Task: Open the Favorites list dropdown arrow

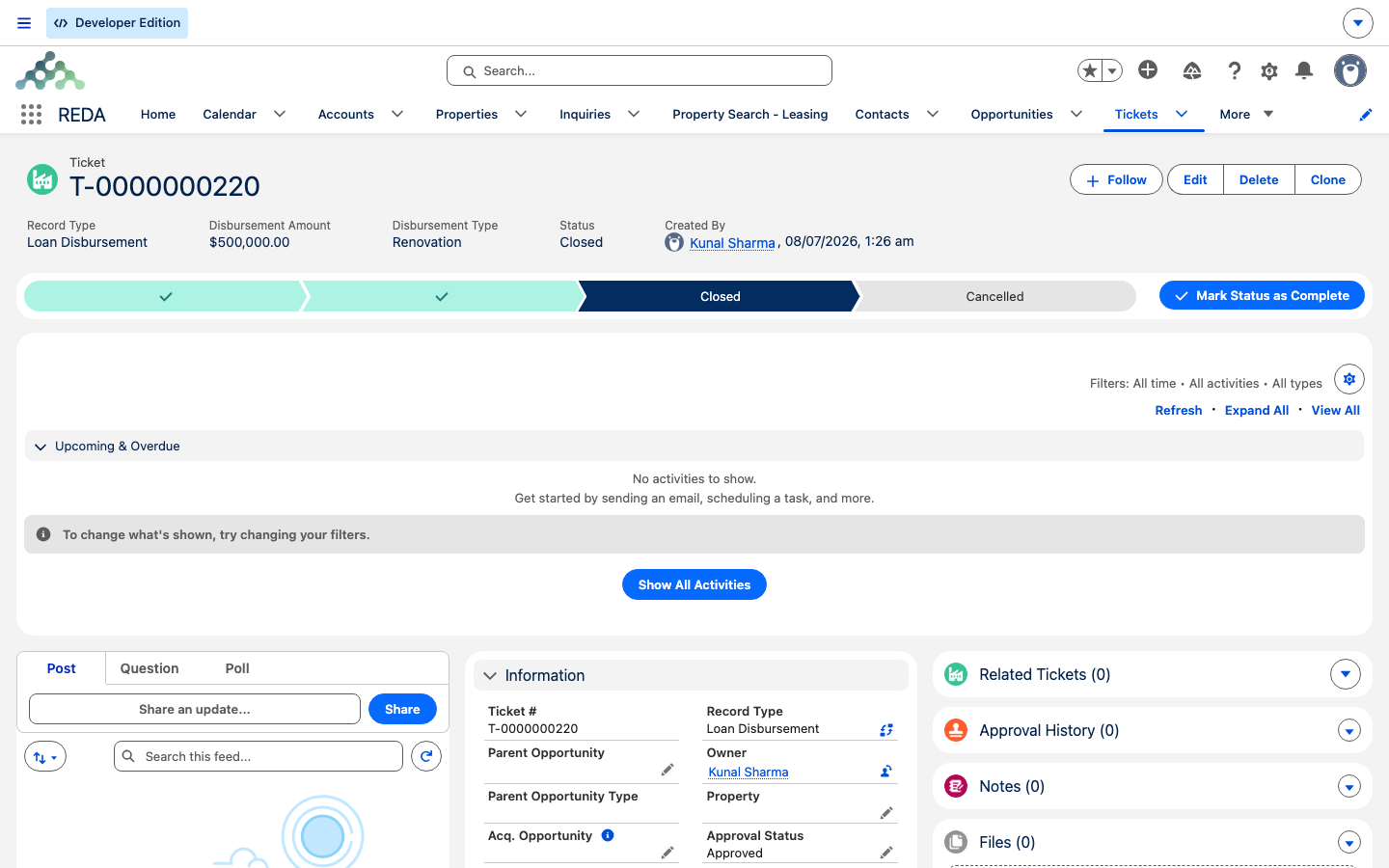Action: (x=1112, y=70)
